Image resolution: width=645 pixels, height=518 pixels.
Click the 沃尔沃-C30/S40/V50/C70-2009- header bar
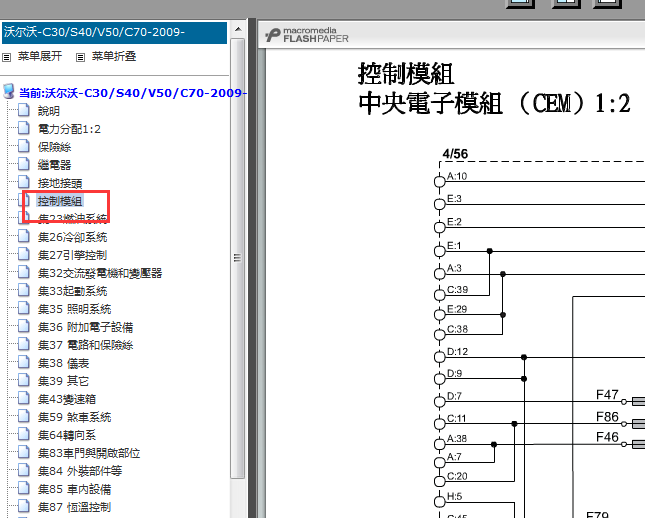(114, 33)
